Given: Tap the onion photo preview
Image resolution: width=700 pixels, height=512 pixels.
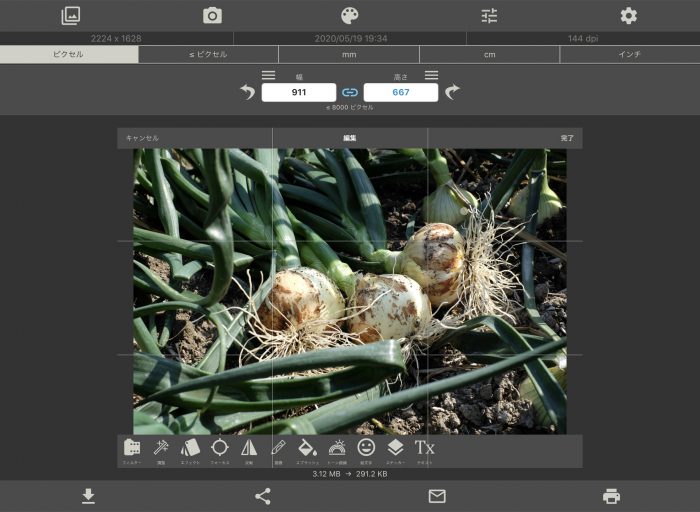Looking at the screenshot, I should coord(350,291).
